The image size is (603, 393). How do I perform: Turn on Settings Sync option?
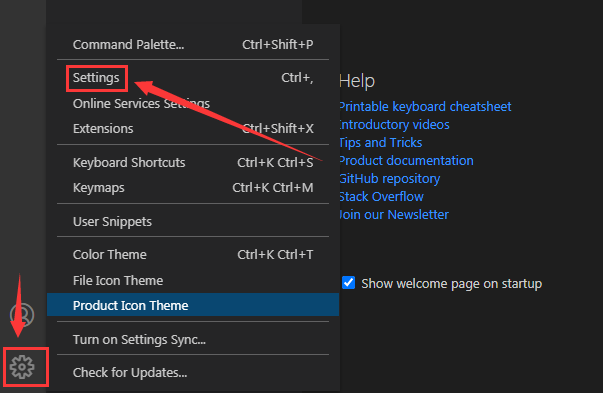tap(193, 340)
